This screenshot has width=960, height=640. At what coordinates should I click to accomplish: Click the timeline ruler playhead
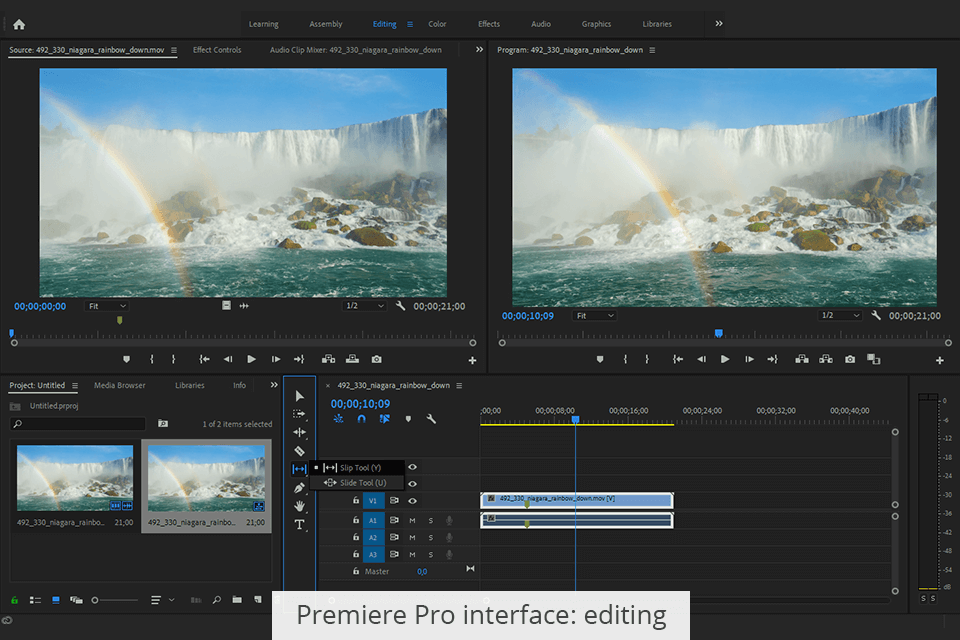(576, 420)
